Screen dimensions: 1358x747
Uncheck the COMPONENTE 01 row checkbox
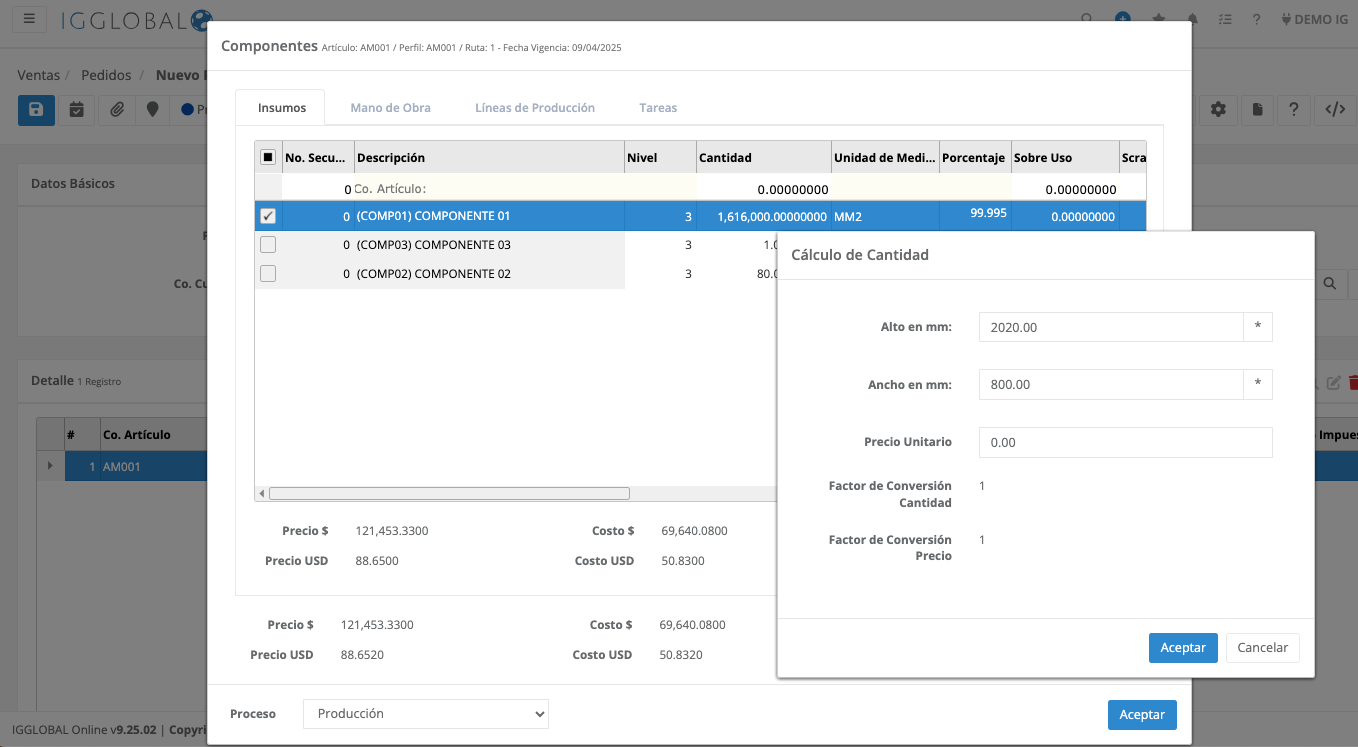(x=268, y=216)
